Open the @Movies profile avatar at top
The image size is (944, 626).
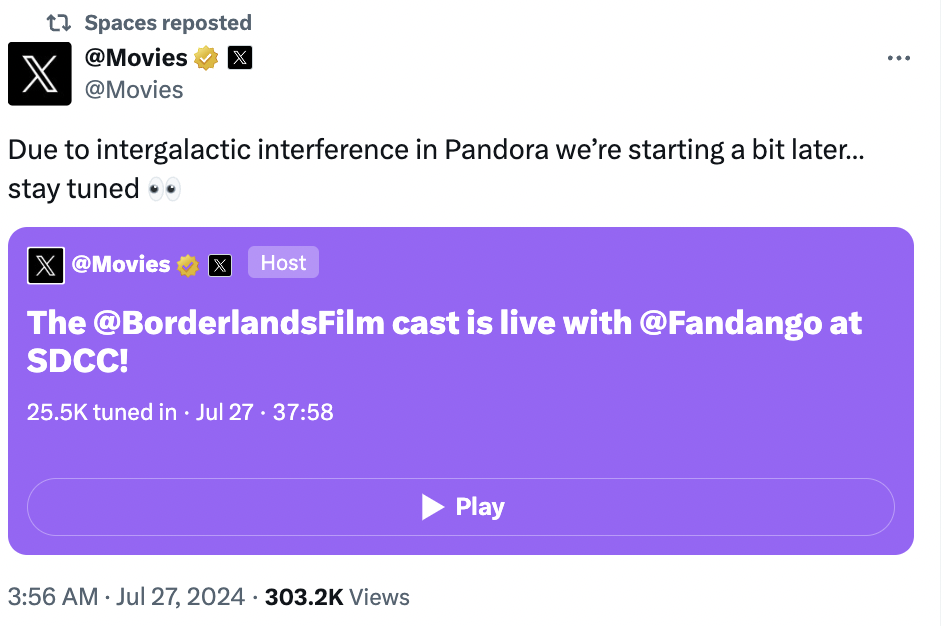click(x=40, y=74)
